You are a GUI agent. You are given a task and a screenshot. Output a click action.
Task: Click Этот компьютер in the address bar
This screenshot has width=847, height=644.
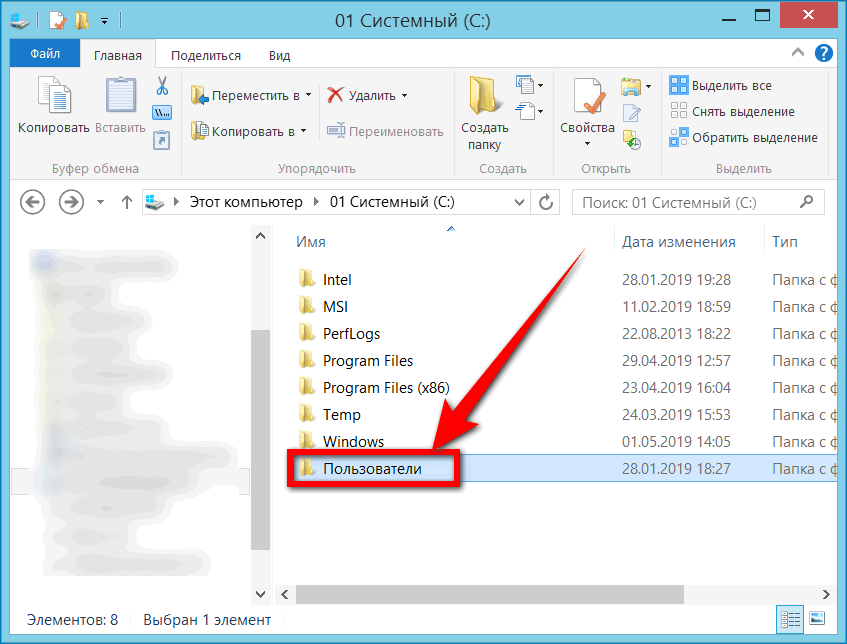246,202
